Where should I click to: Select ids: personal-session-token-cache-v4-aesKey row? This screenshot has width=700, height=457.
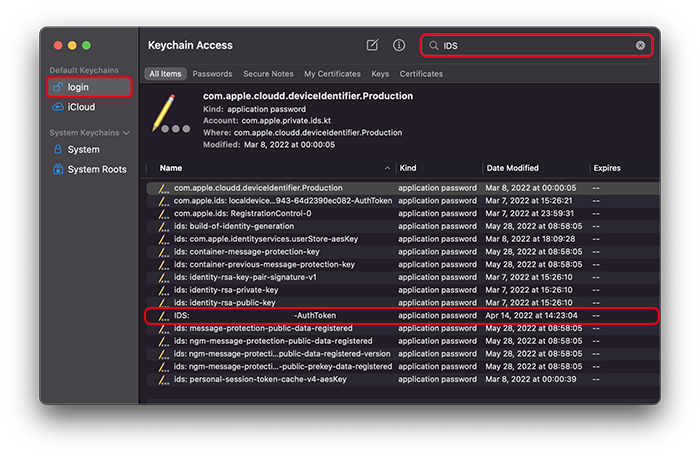(403, 379)
